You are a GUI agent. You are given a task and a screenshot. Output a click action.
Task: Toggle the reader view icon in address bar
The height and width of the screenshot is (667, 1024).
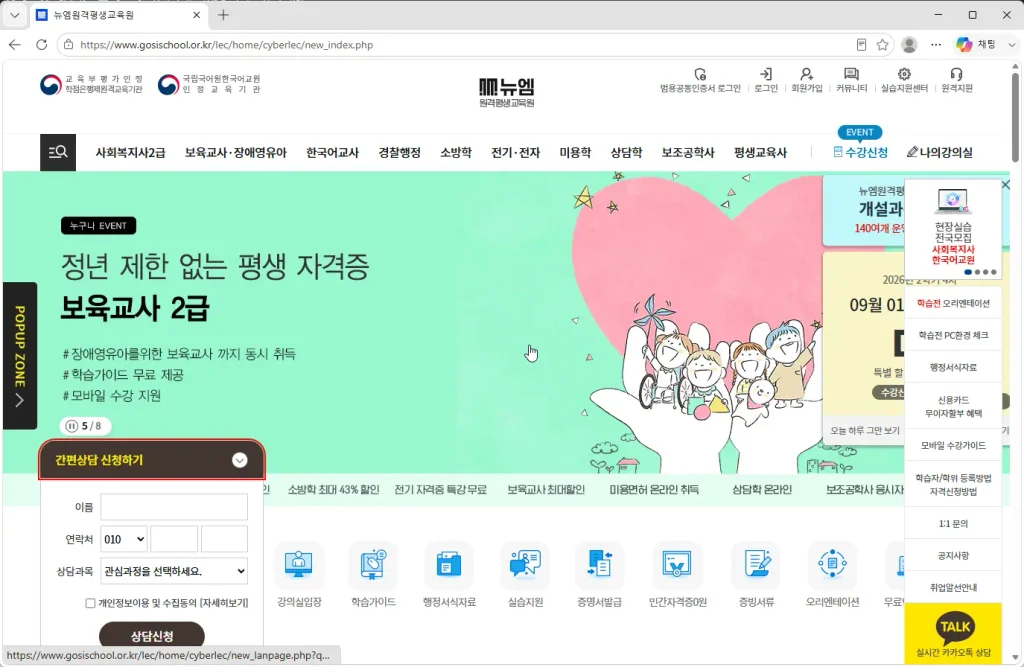click(861, 44)
